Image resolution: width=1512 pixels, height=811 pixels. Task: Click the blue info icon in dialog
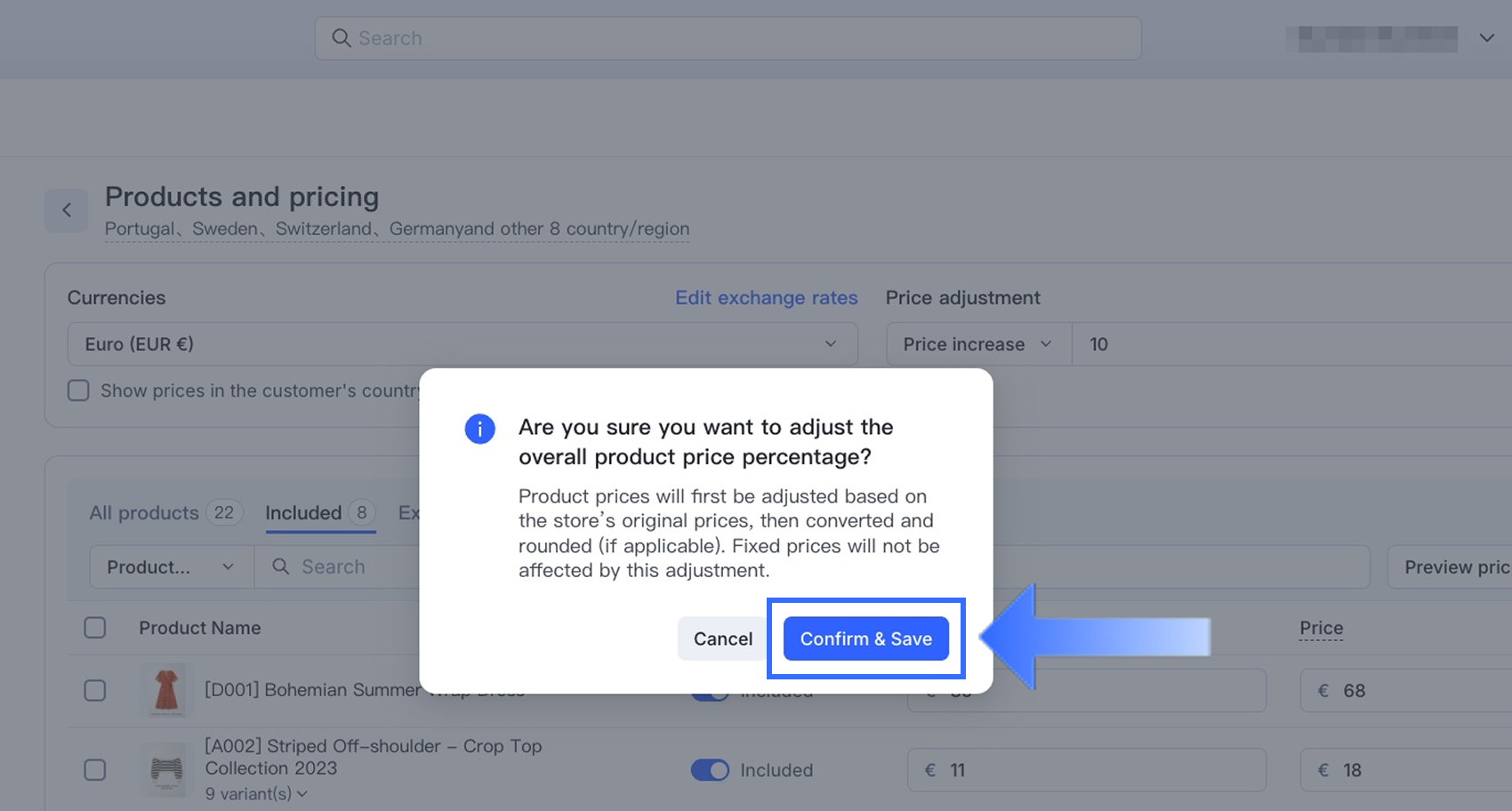click(x=479, y=429)
